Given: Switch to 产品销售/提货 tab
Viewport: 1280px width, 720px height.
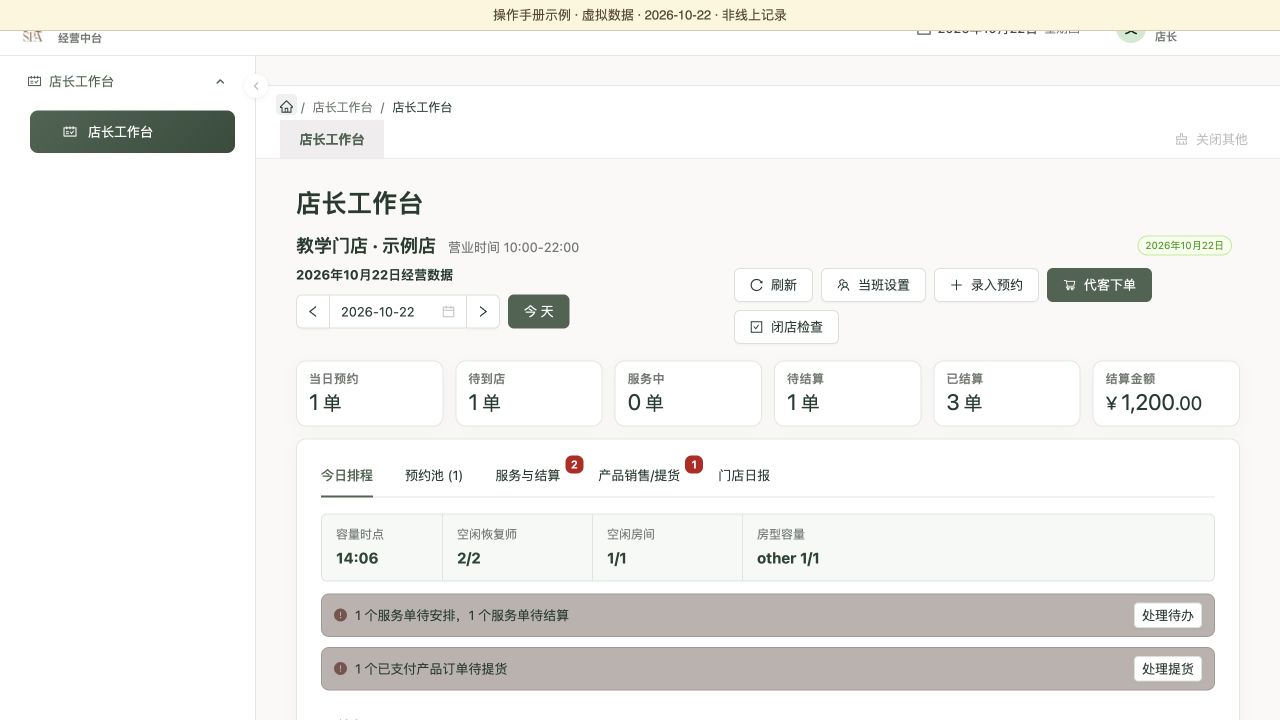Looking at the screenshot, I should point(639,476).
